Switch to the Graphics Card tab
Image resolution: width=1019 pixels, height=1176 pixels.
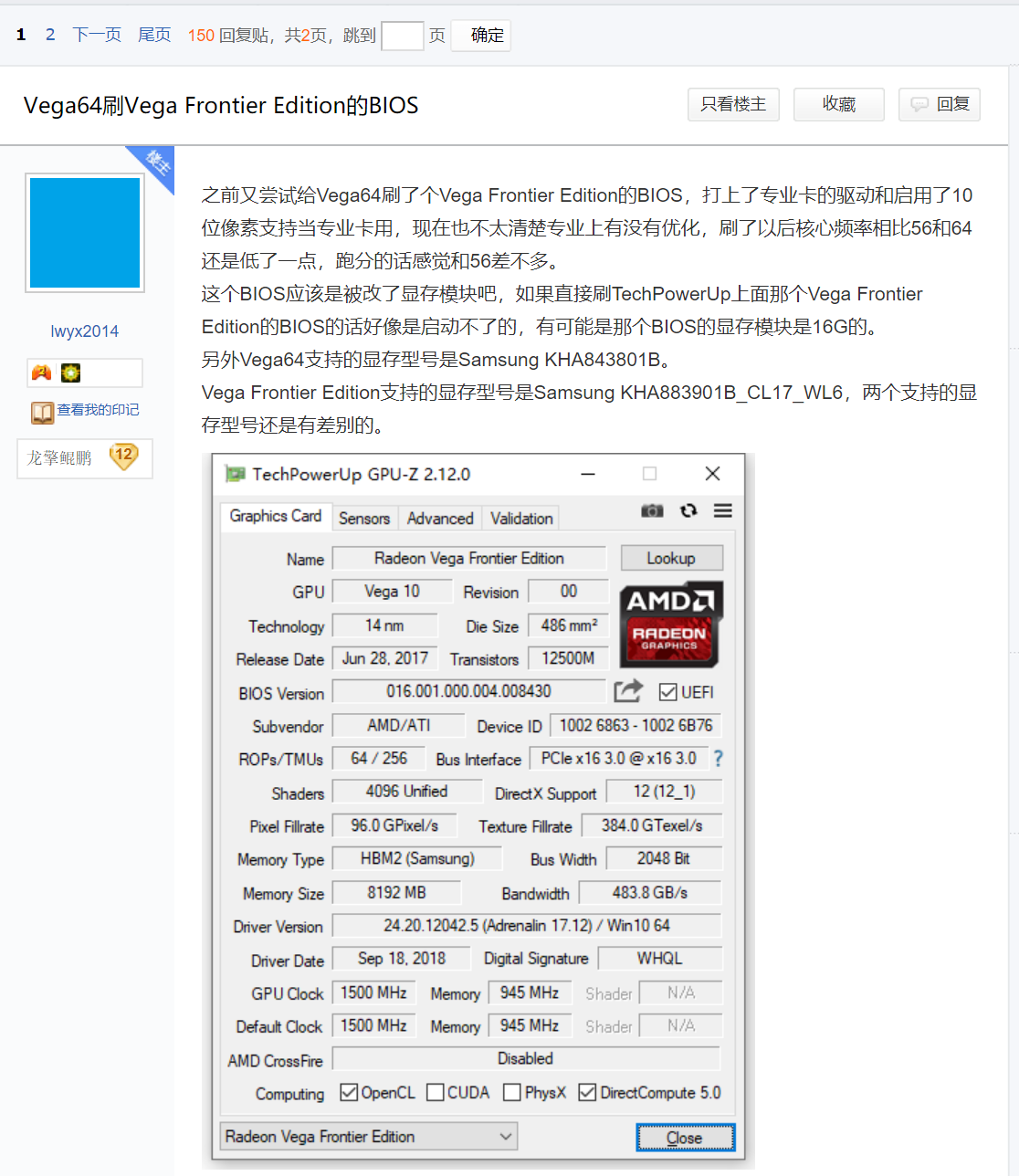click(276, 516)
